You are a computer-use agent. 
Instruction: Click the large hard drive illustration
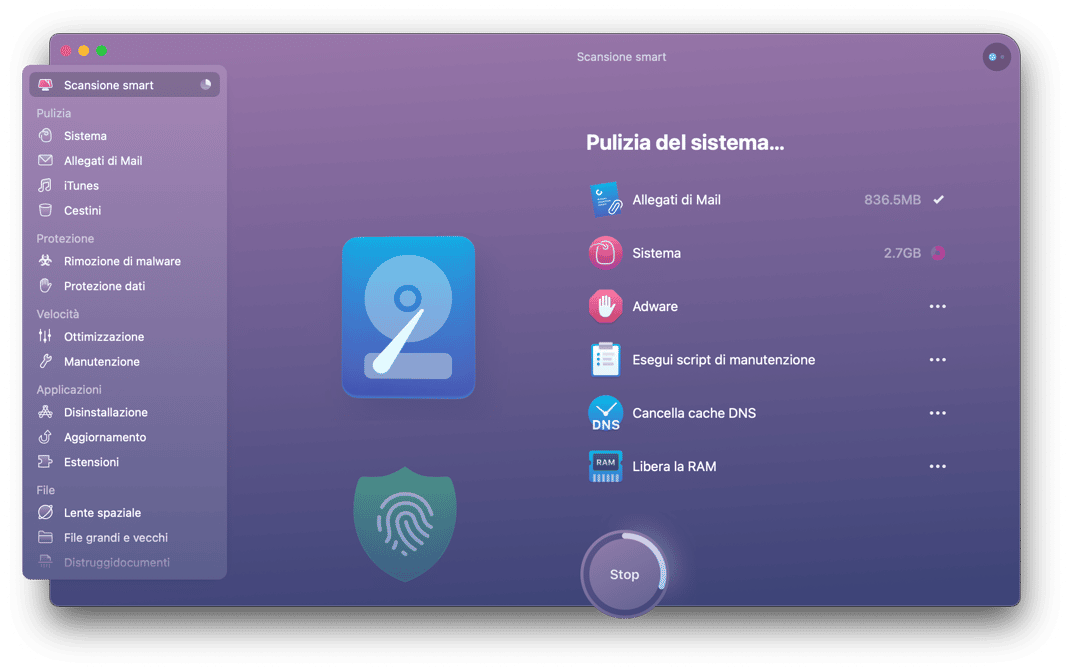click(x=408, y=317)
